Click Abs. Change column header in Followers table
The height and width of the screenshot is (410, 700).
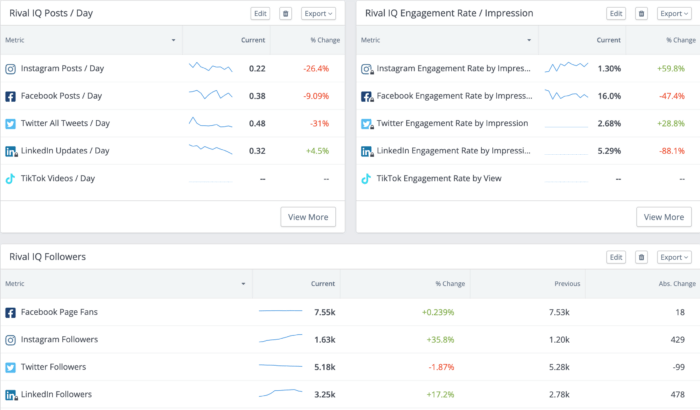pyautogui.click(x=677, y=284)
